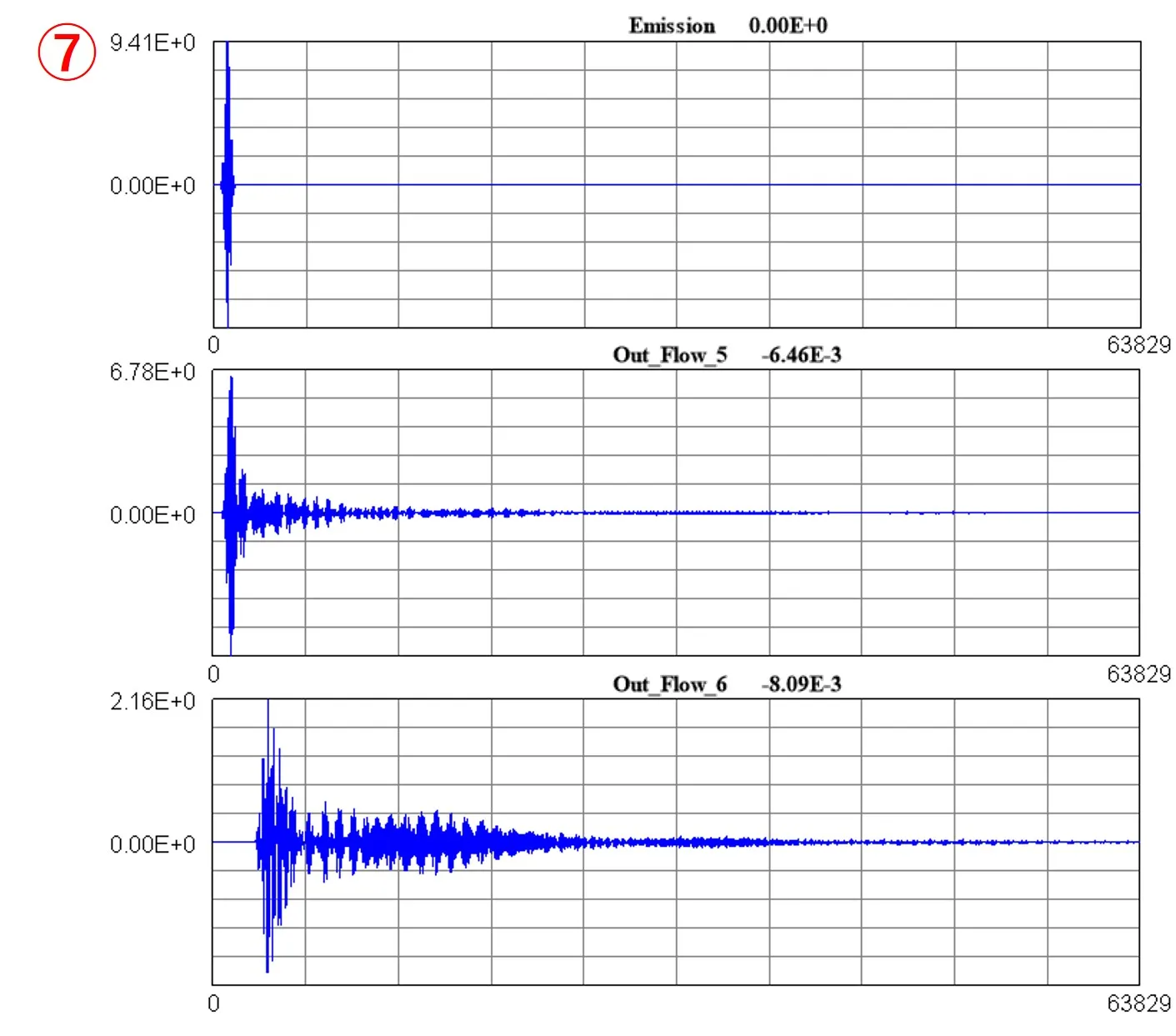The width and height of the screenshot is (1176, 1036).
Task: Click the 63829 end label under Out_Flow_6 plot
Action: [x=1138, y=1003]
